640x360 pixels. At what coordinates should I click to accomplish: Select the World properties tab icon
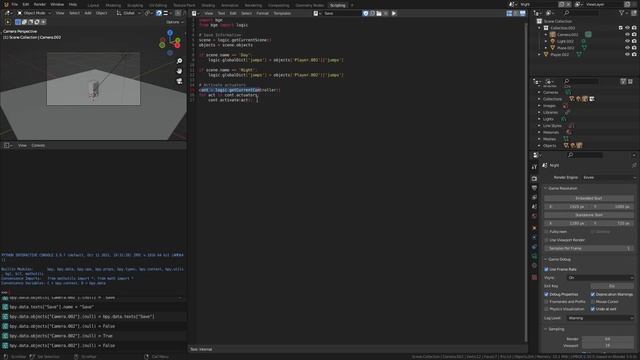pyautogui.click(x=534, y=216)
